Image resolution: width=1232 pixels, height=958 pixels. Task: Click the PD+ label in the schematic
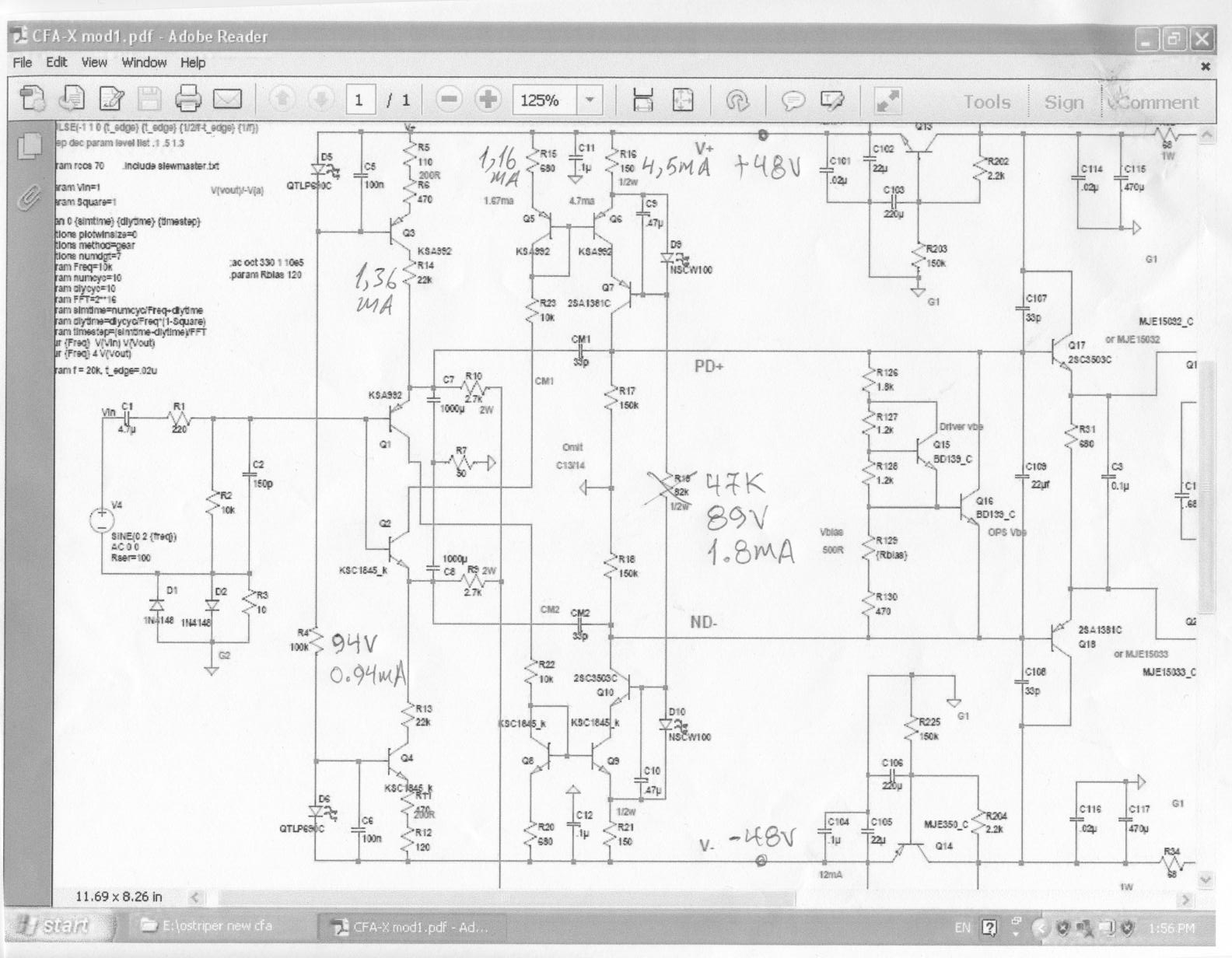pos(709,365)
